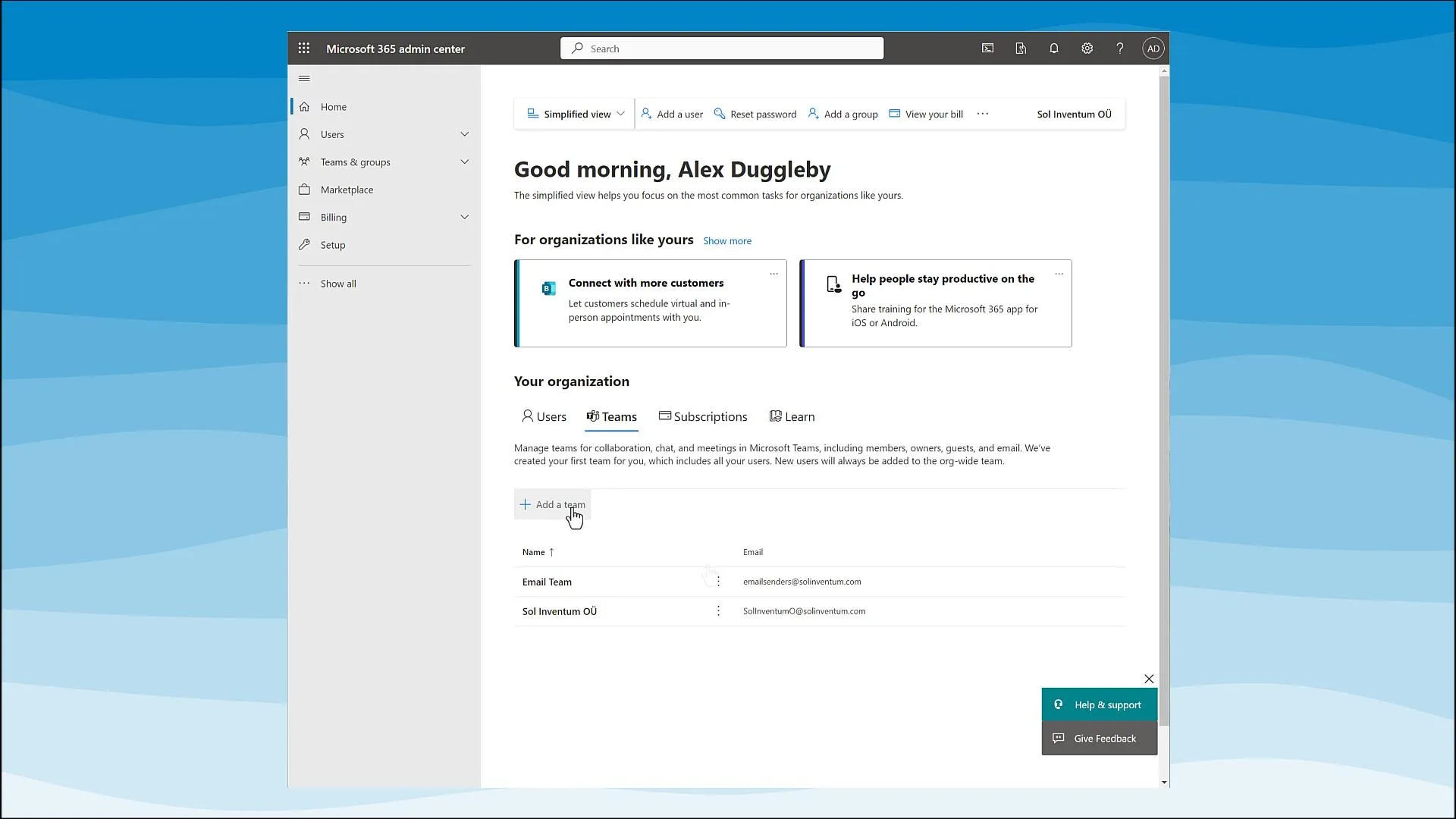Click Show more for organization suggestions
This screenshot has width=1456, height=819.
pos(726,240)
